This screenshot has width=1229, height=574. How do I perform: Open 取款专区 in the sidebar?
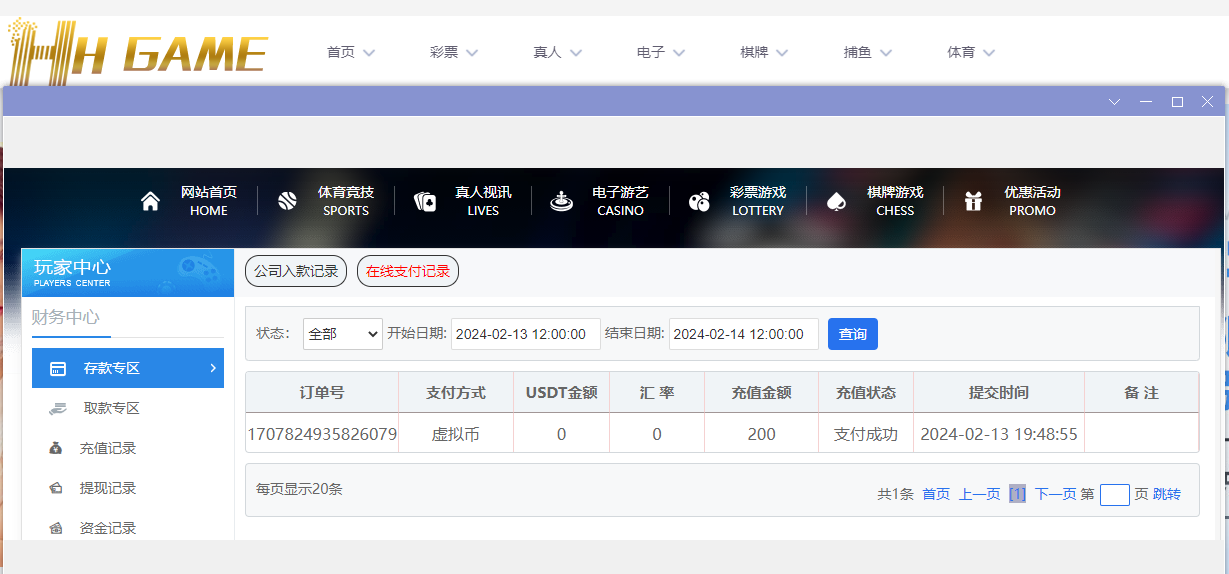tap(111, 408)
